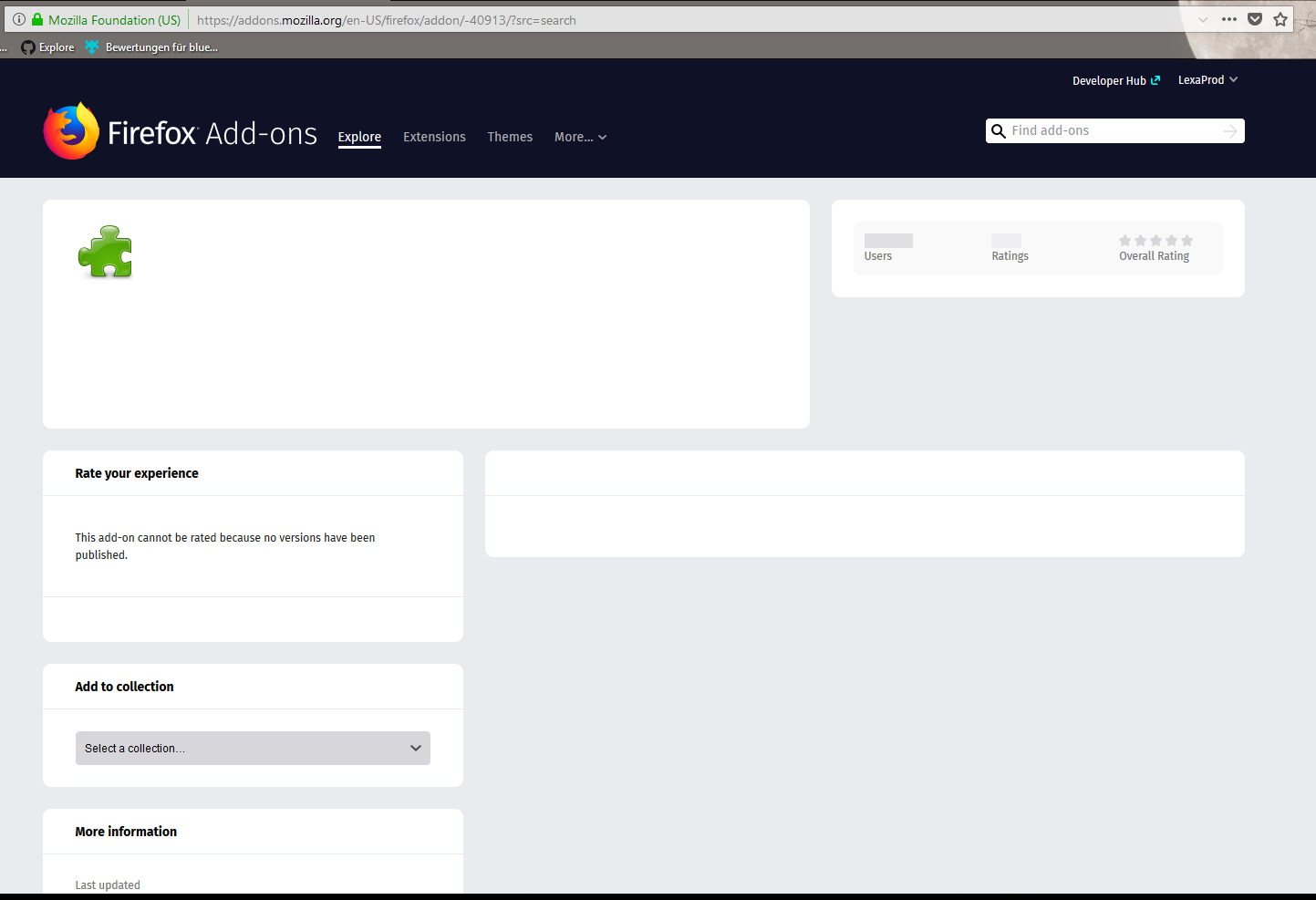Go to the Themes section
The height and width of the screenshot is (900, 1316).
pyautogui.click(x=510, y=137)
